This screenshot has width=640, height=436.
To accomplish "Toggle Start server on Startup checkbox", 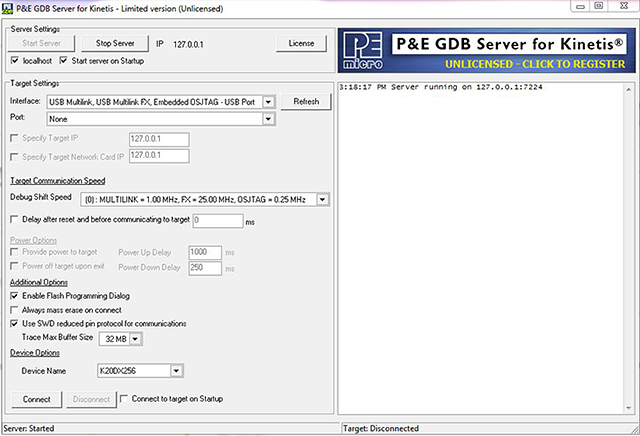I will click(63, 60).
